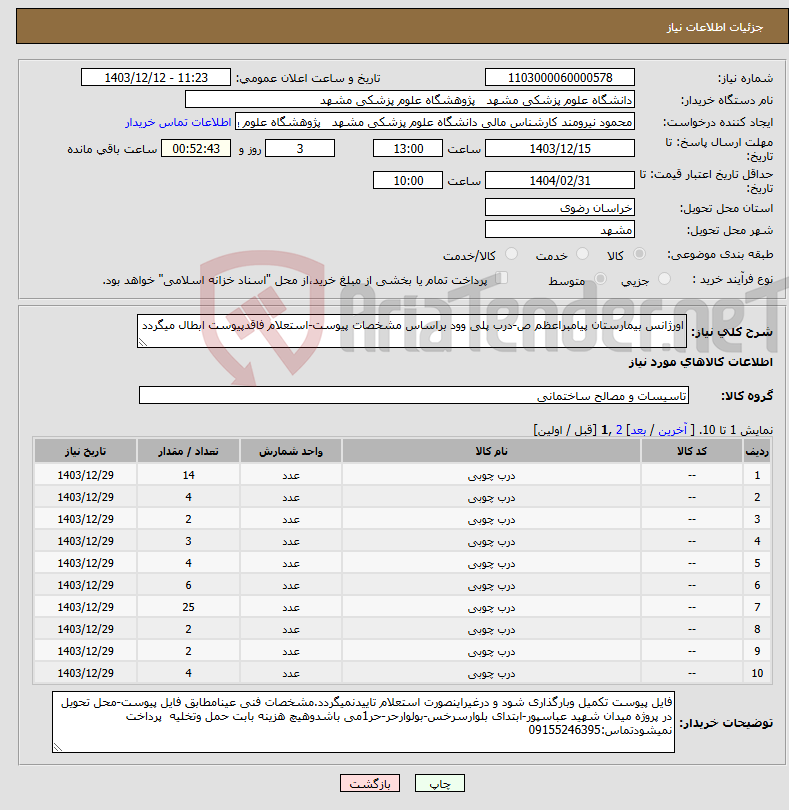This screenshot has width=789, height=810.
Task: Open page 2 of the items list
Action: (619, 430)
